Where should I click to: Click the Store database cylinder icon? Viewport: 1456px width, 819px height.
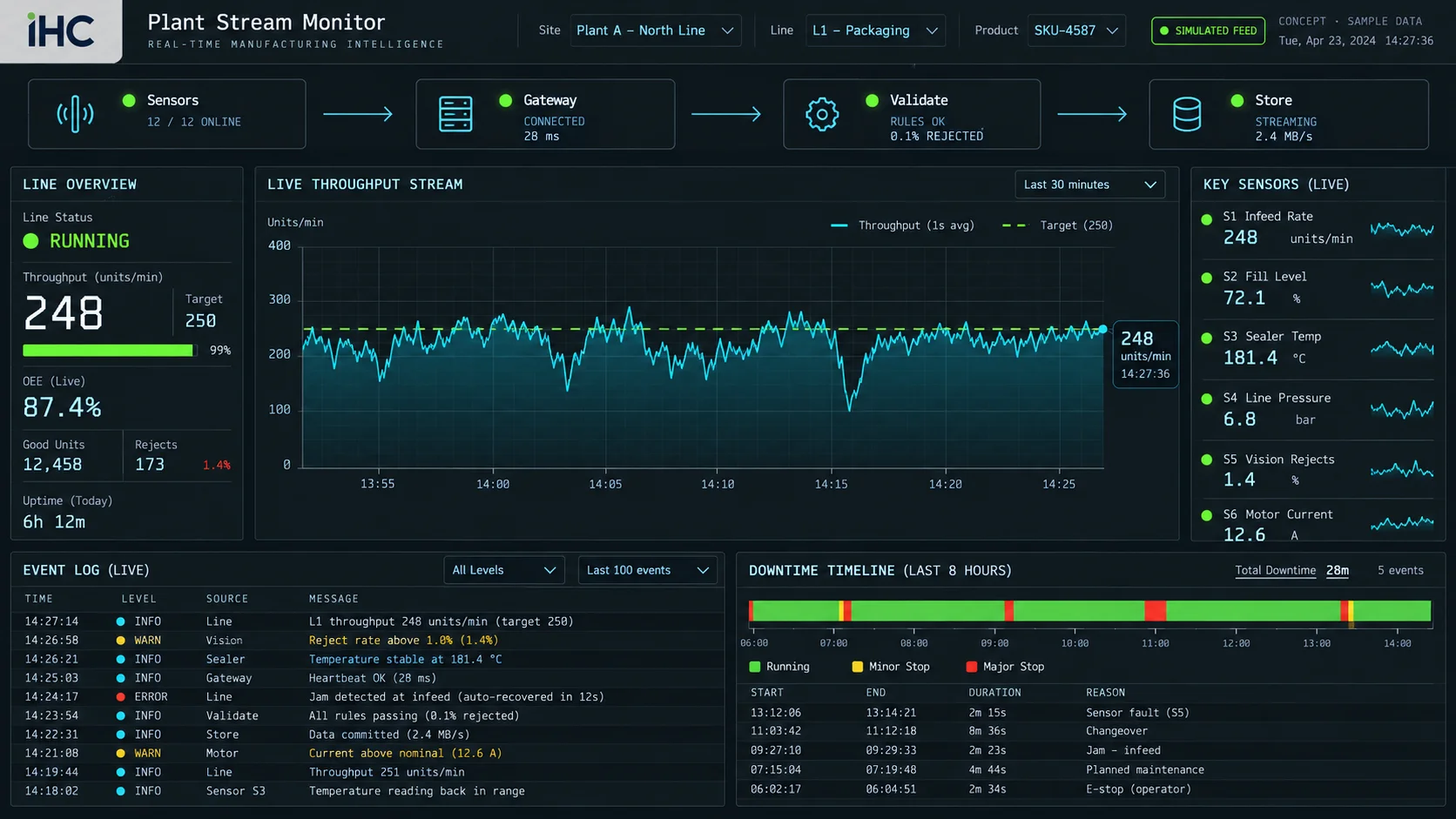point(1187,114)
